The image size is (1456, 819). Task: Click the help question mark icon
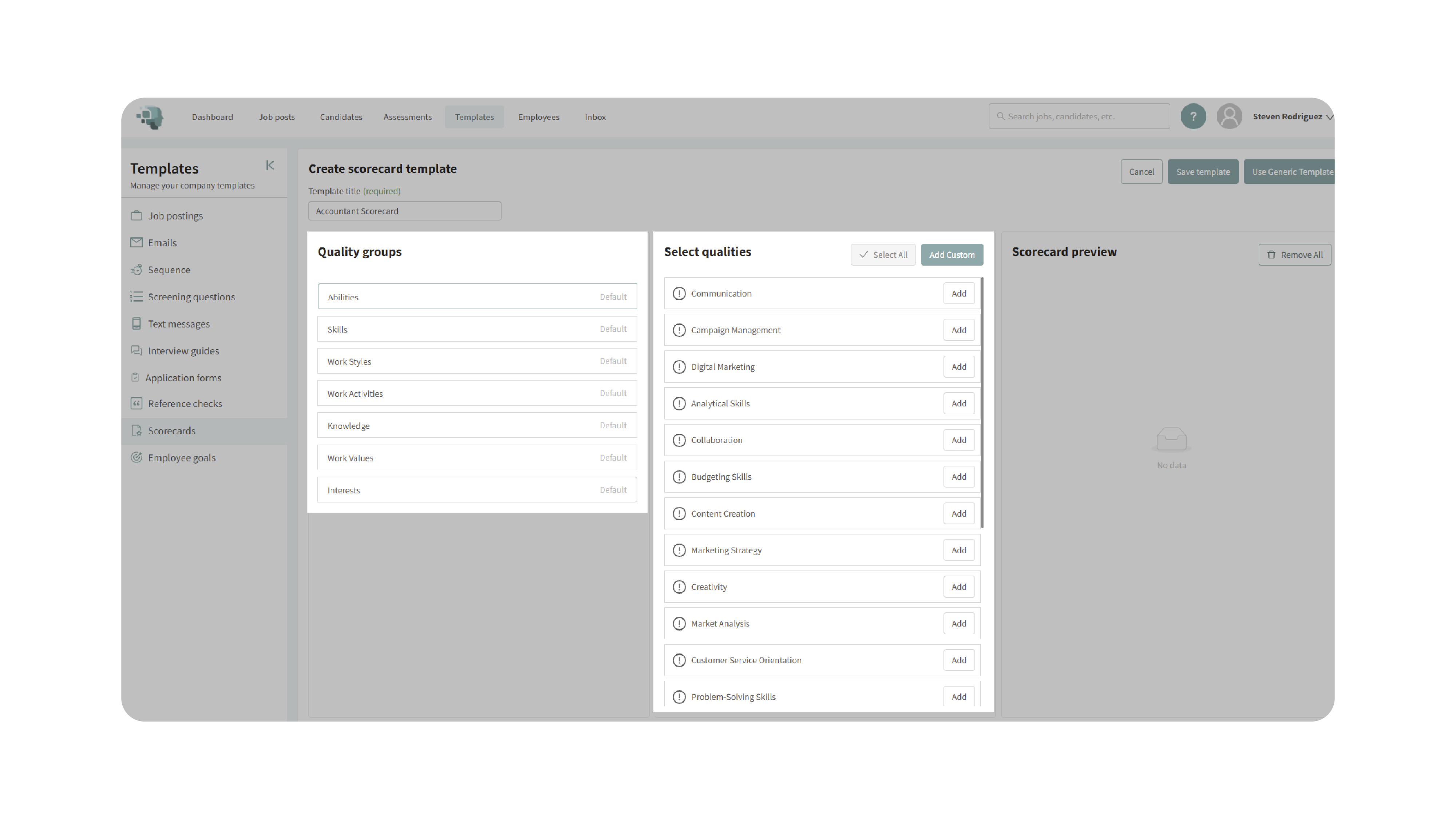click(1193, 116)
